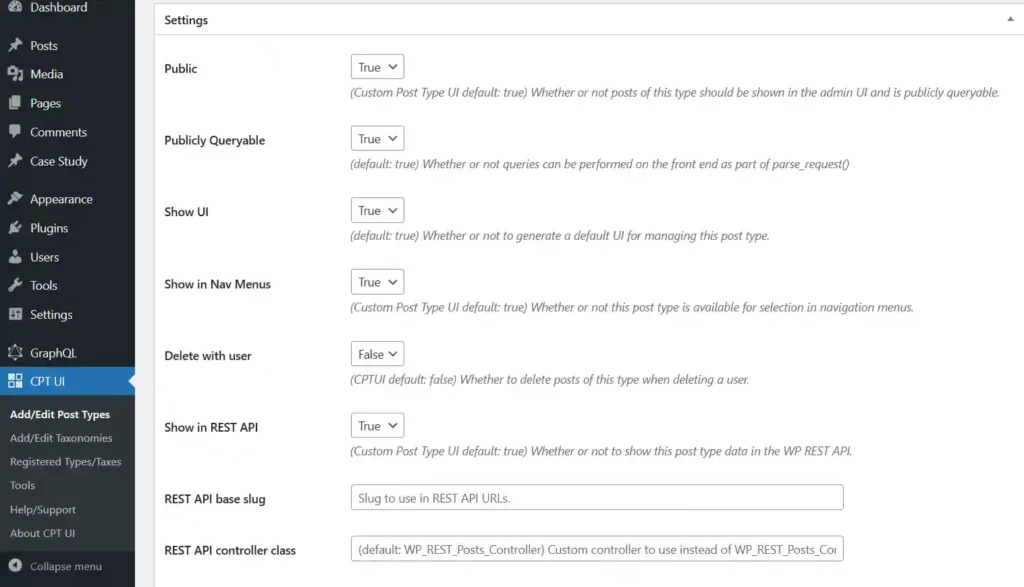Click the Pages document icon
The image size is (1024, 587).
point(15,103)
